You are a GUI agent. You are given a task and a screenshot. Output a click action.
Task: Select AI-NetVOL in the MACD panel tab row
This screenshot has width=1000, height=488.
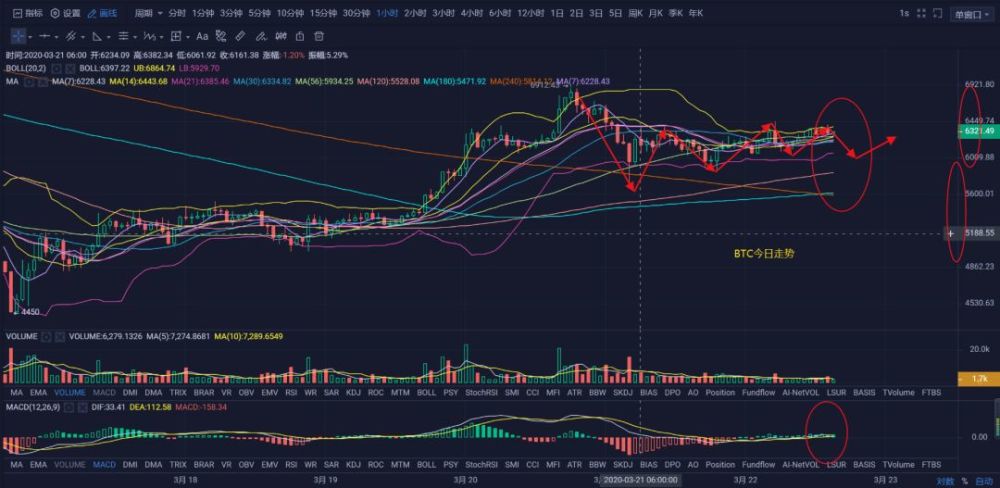coord(801,465)
